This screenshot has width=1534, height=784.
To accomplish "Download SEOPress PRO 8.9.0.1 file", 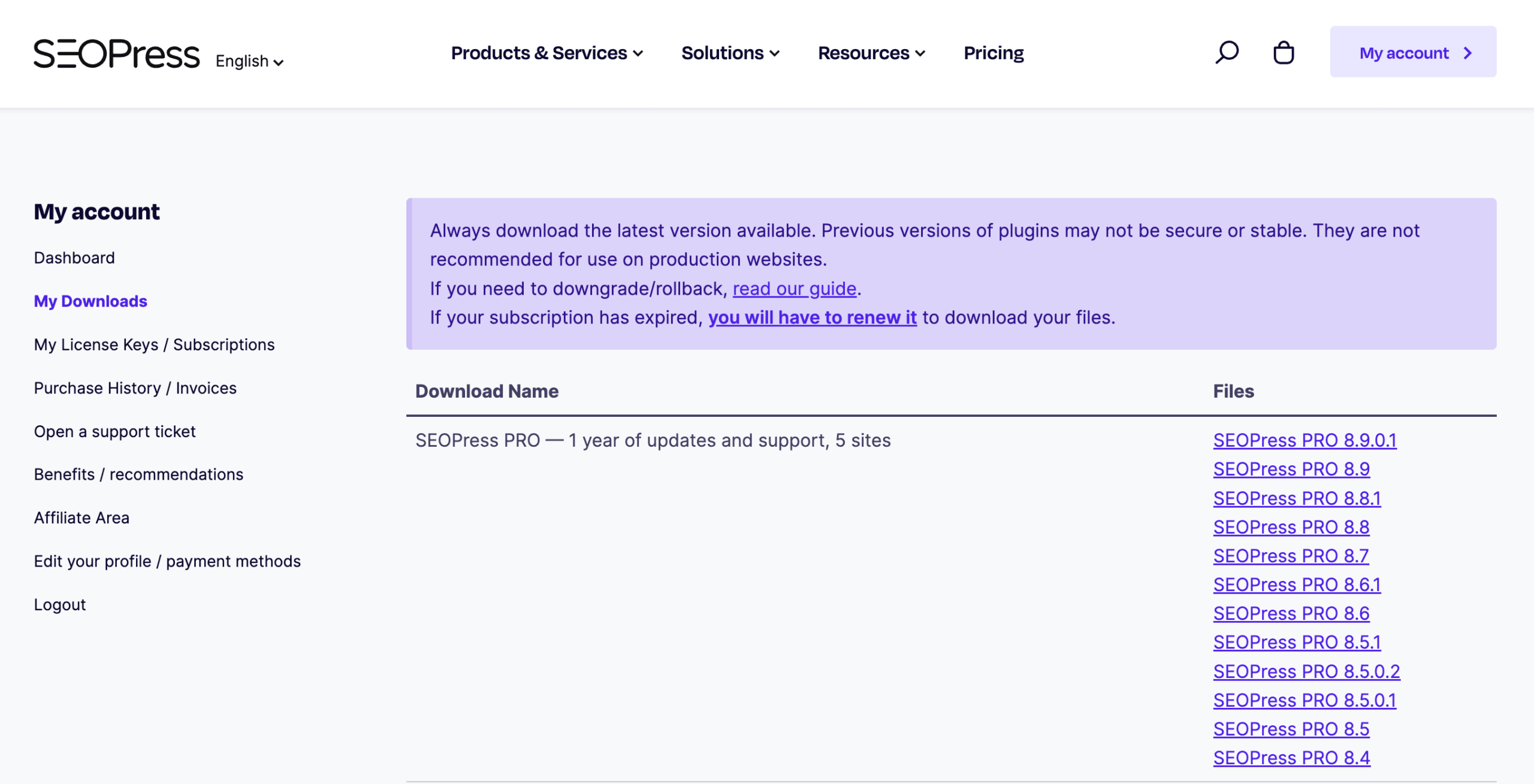I will [x=1304, y=440].
